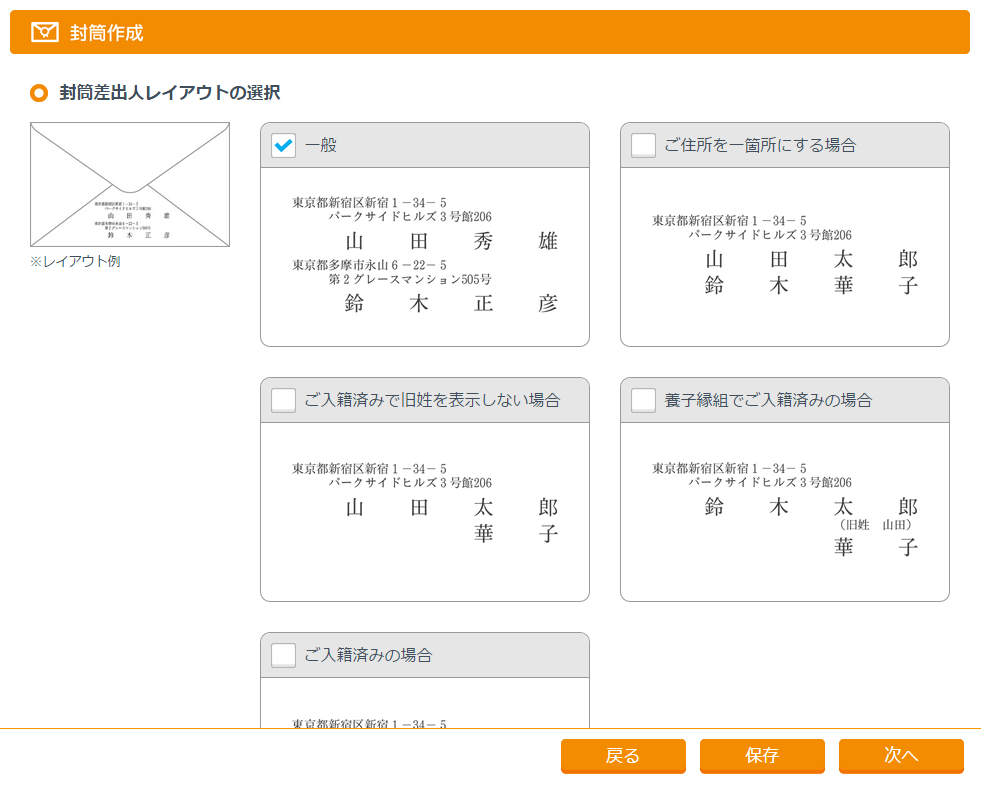
Task: Click the 養子縁組でご入籍済みの場合 label text
Action: [x=768, y=401]
